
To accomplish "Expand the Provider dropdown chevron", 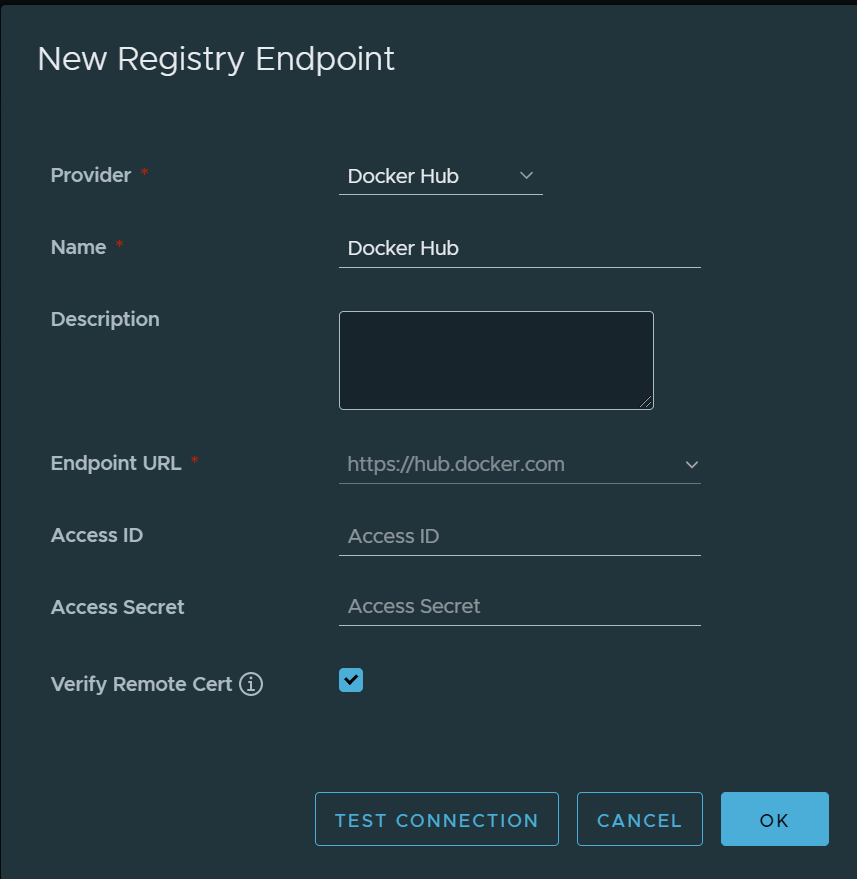I will coord(527,176).
